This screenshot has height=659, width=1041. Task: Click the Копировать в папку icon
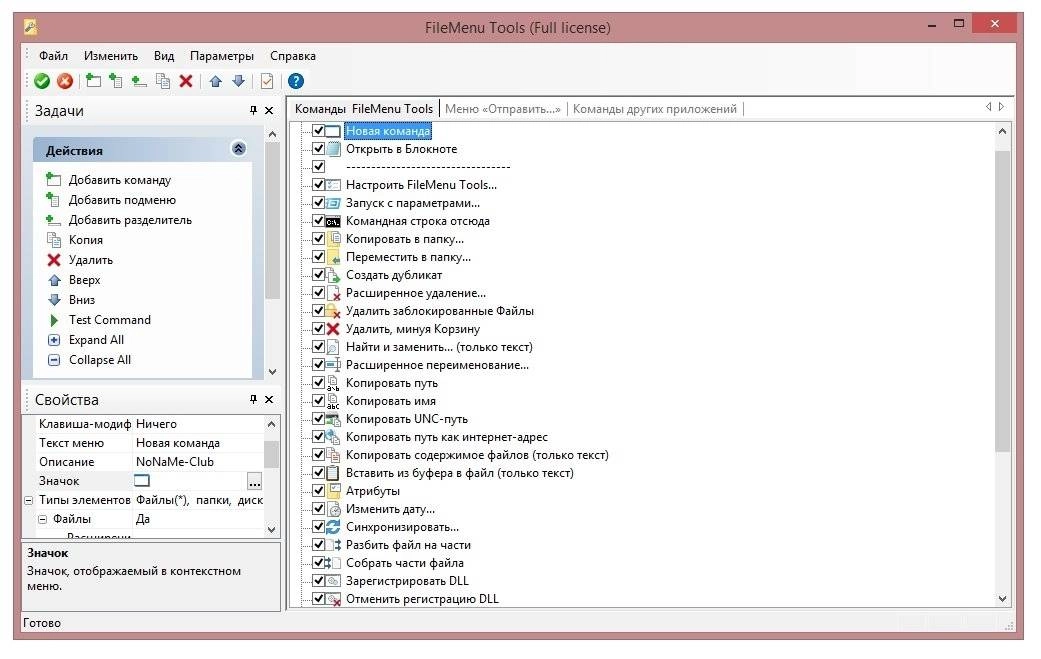click(333, 239)
